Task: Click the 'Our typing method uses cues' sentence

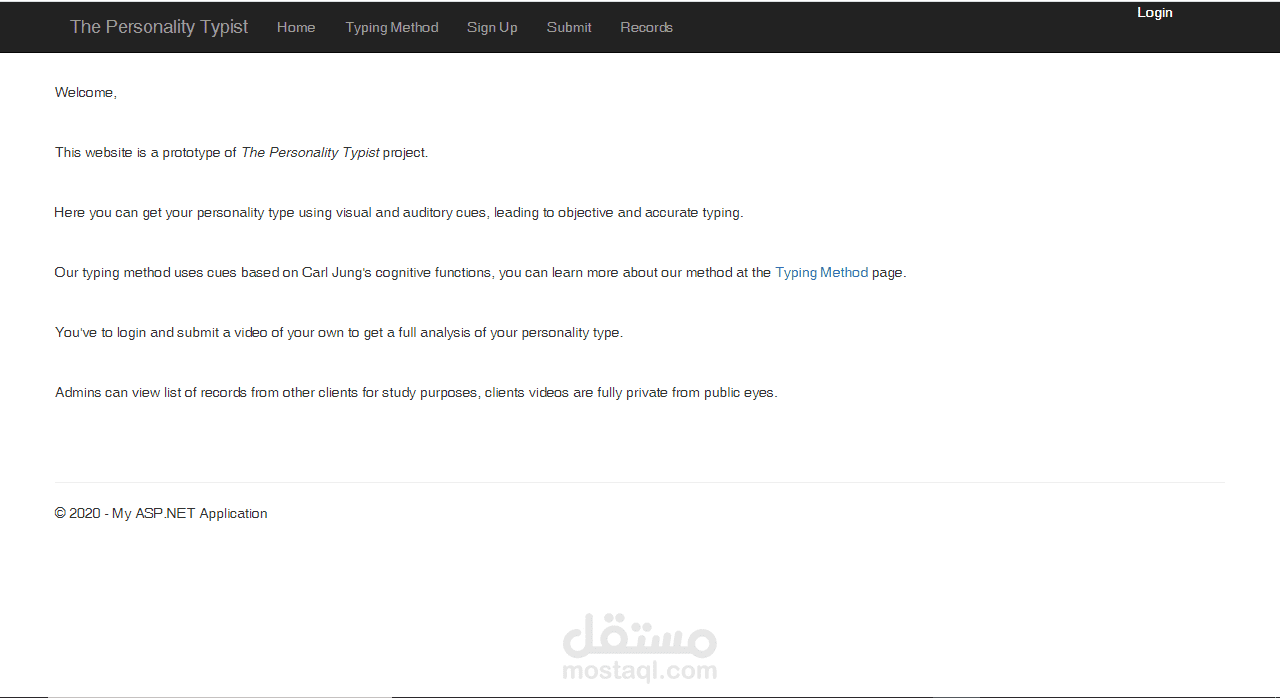Action: tap(480, 272)
